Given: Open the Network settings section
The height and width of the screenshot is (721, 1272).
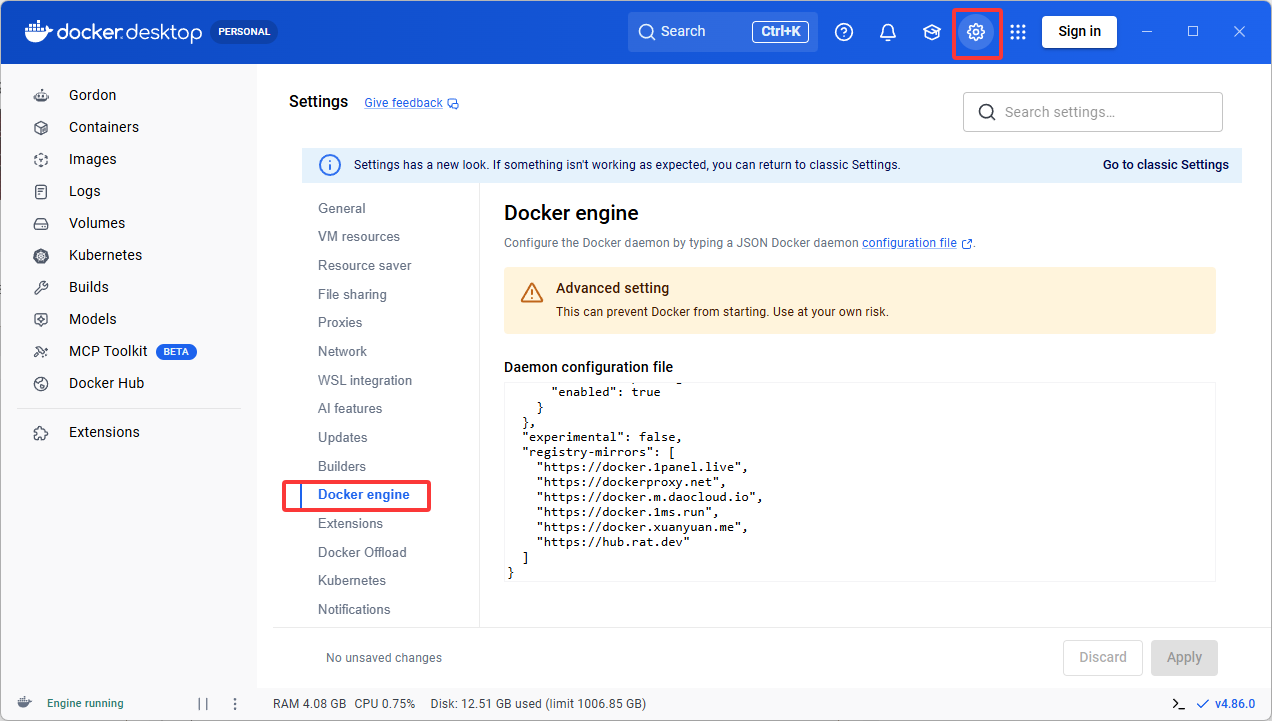Looking at the screenshot, I should tap(342, 352).
